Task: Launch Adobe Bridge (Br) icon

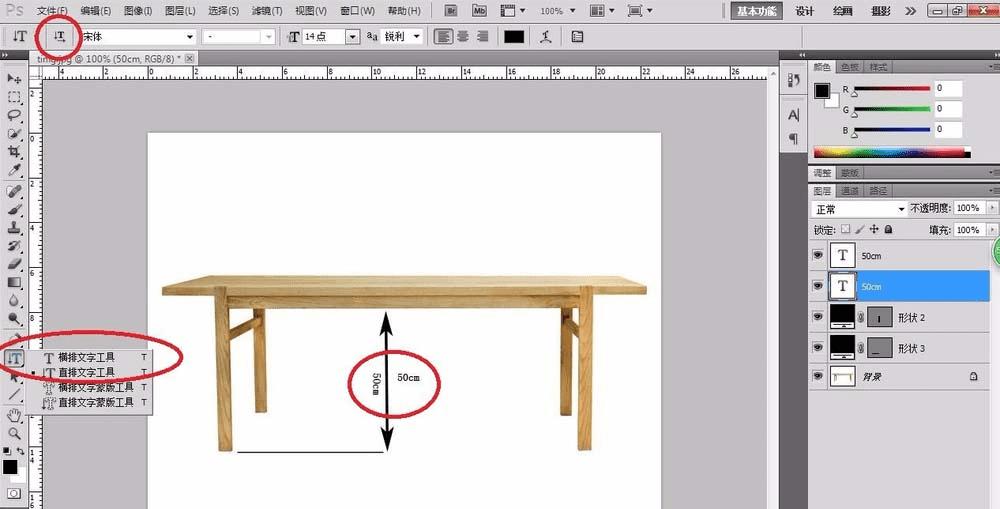Action: [451, 11]
